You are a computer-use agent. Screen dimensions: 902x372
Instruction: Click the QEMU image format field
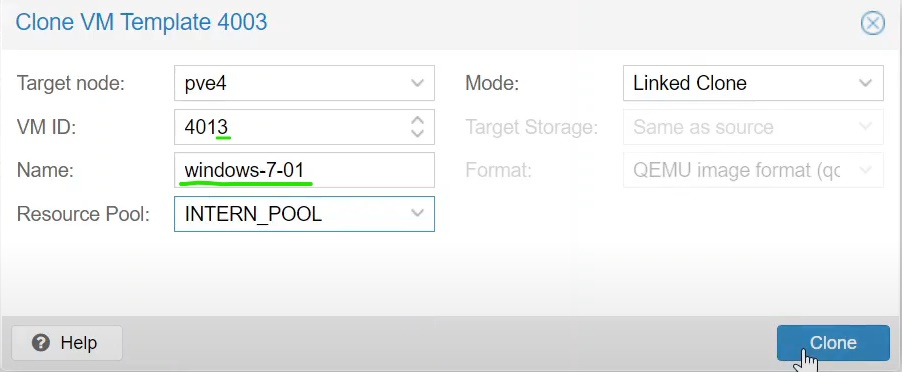point(753,170)
